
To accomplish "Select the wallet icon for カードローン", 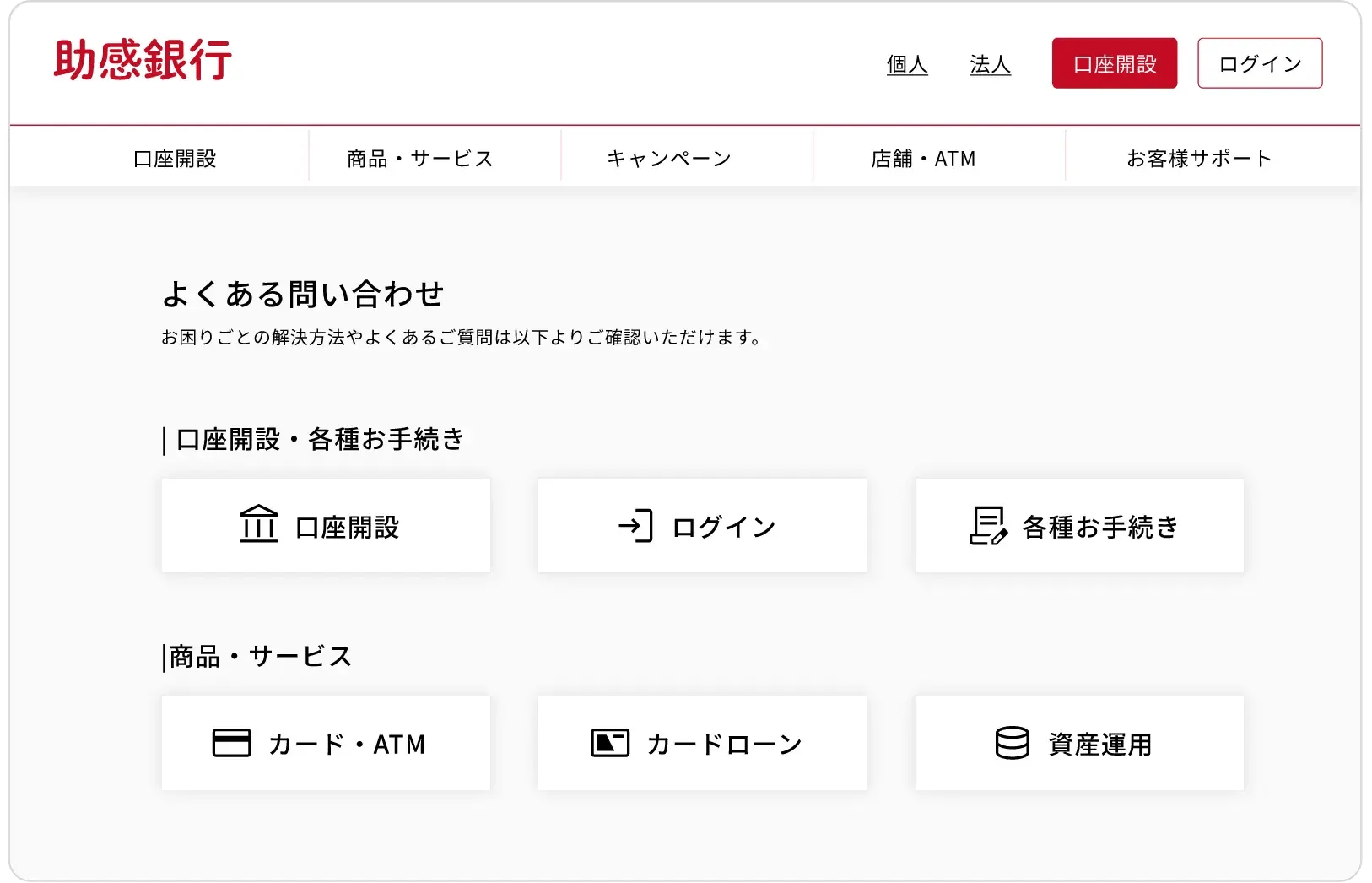I will point(611,743).
